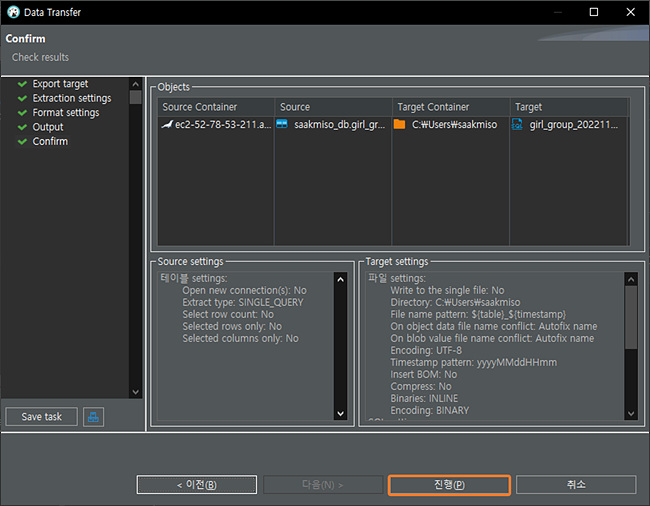Click the 'Directory: C:\Users\saakmiso' line
The height and width of the screenshot is (506, 650).
click(x=455, y=303)
